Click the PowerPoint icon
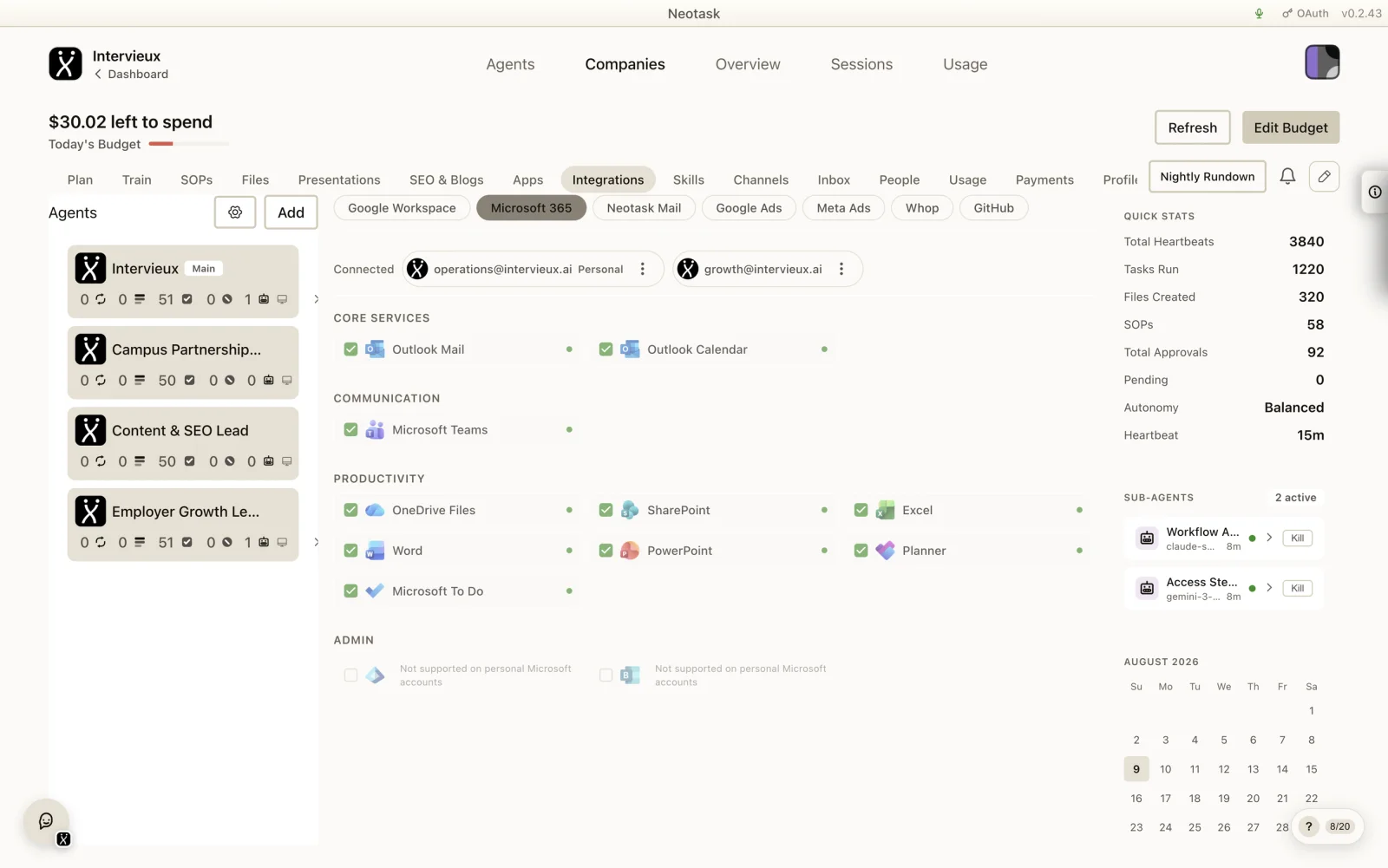Viewport: 1388px width, 868px height. pos(630,551)
